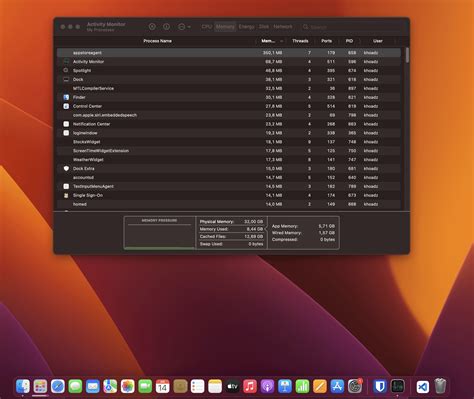Switch to the Network tab
The width and height of the screenshot is (474, 399).
click(x=283, y=27)
